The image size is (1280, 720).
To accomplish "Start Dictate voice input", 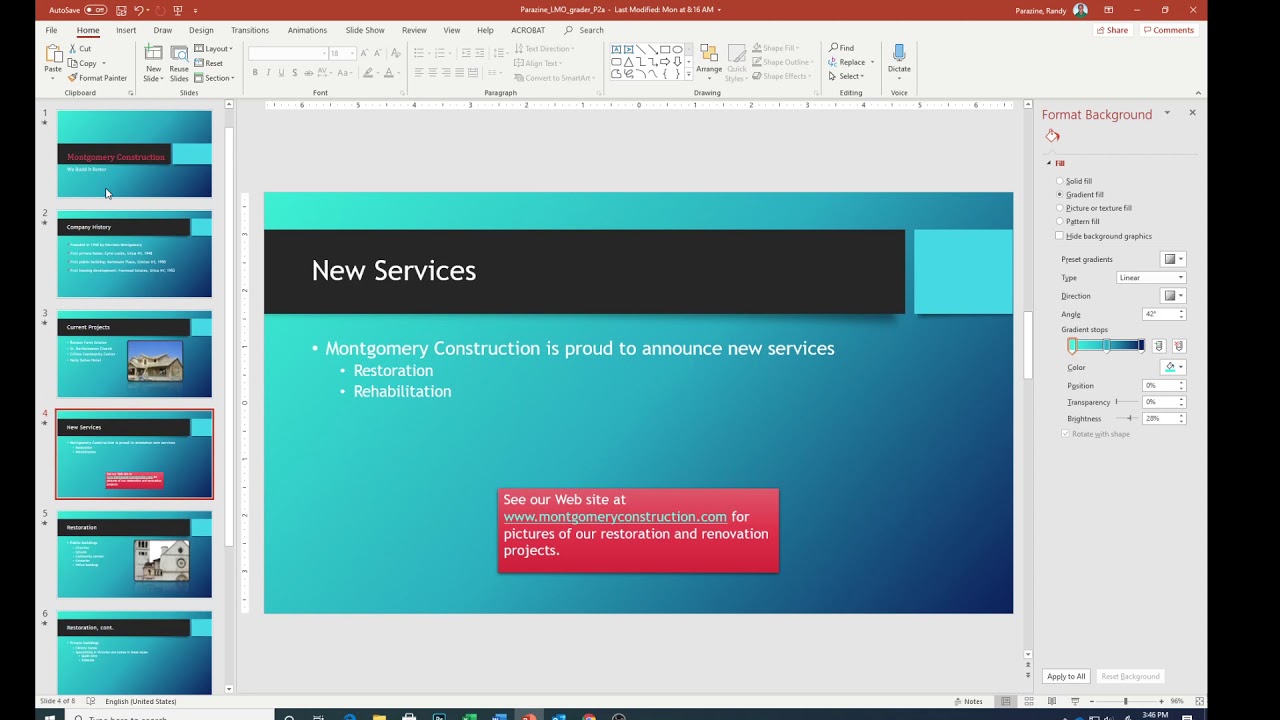I will coord(899,62).
